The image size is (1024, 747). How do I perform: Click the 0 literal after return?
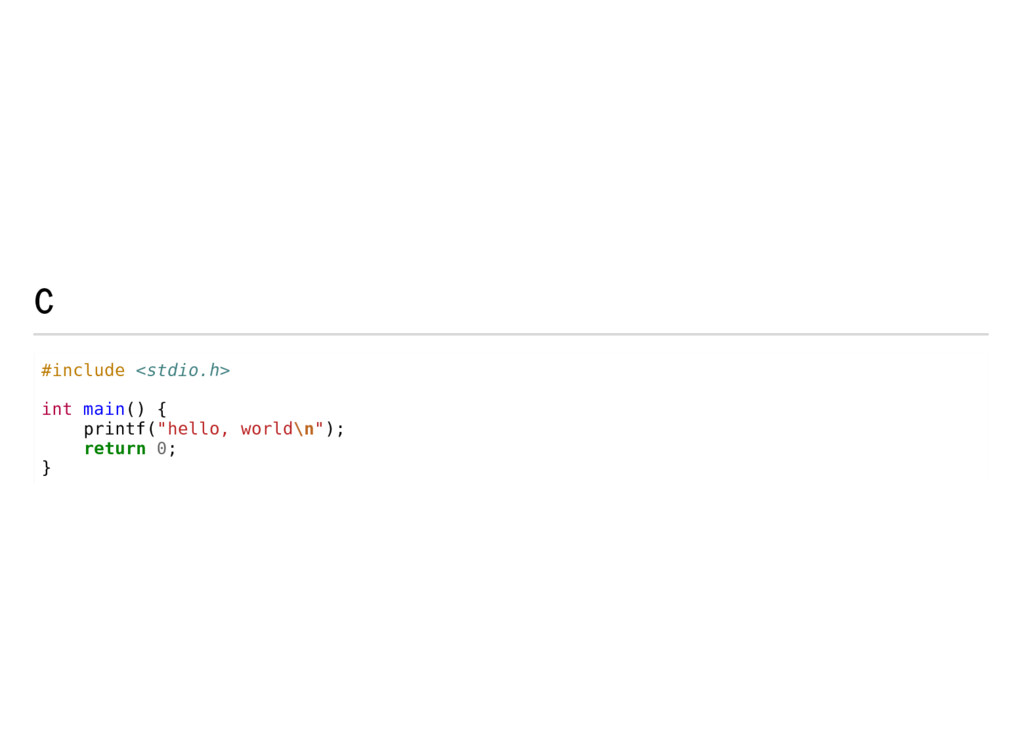tap(161, 449)
